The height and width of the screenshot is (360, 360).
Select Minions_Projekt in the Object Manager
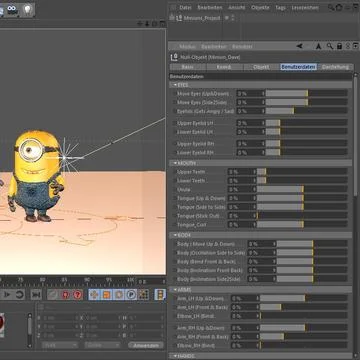(202, 18)
